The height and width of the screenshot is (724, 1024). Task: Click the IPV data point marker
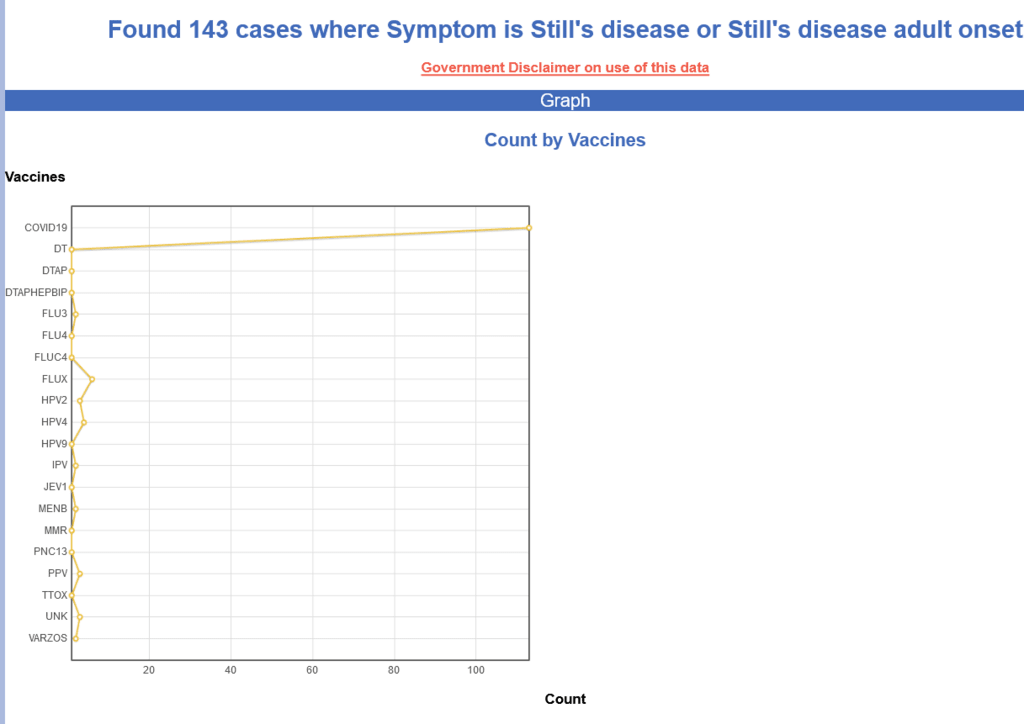76,465
